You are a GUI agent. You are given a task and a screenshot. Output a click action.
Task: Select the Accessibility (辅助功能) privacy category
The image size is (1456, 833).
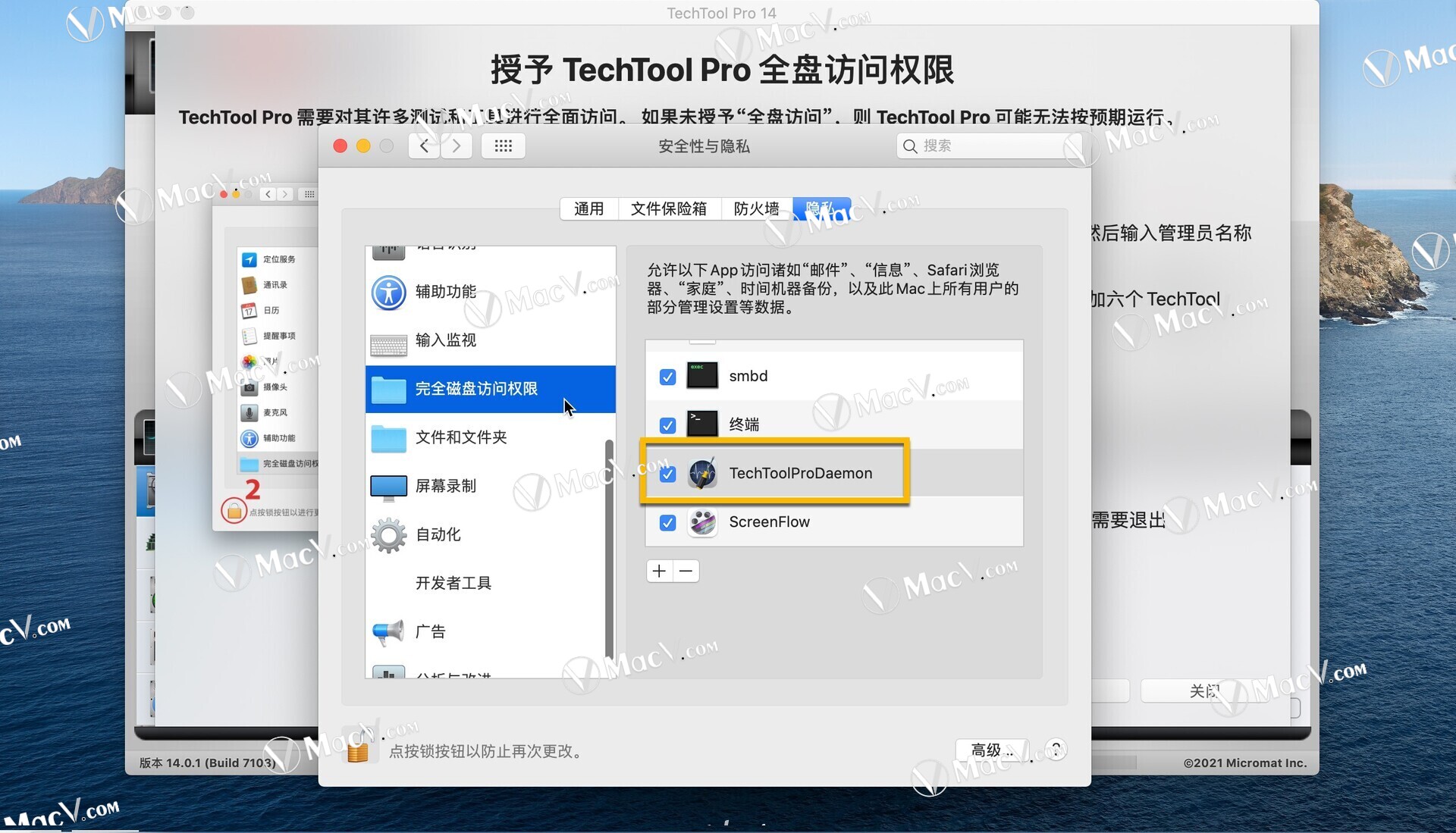pyautogui.click(x=490, y=292)
